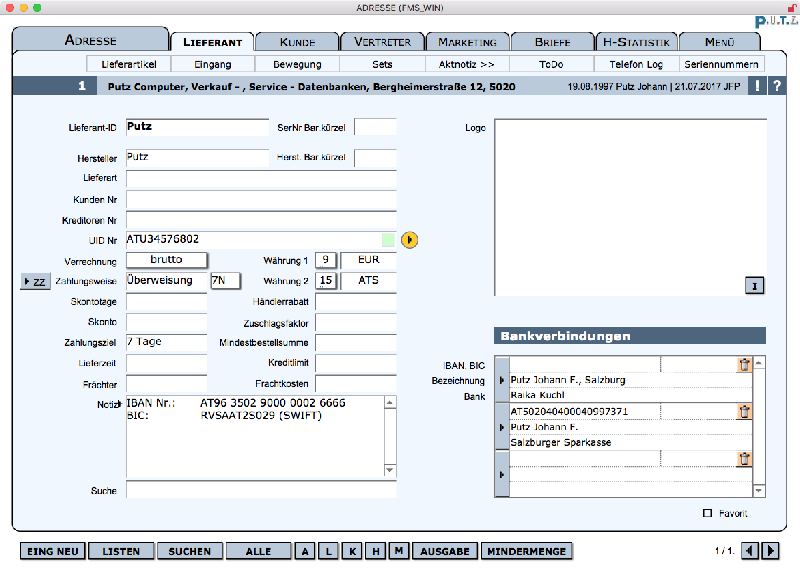The image size is (800, 572).
Task: Click the SUCHEN button
Action: tap(190, 551)
